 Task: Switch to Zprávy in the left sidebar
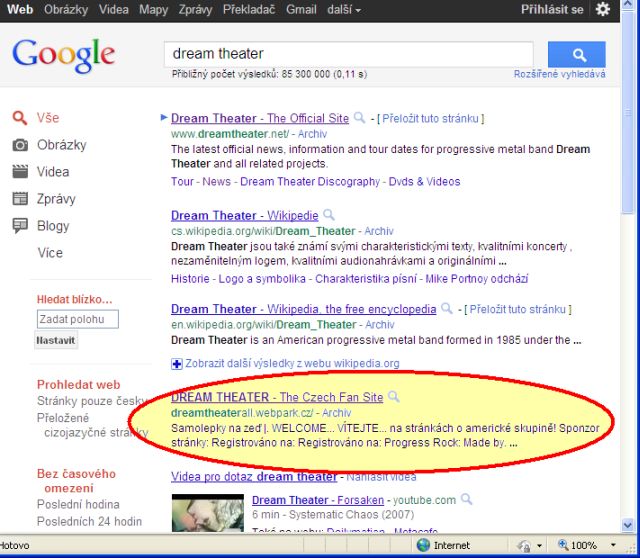click(x=55, y=198)
